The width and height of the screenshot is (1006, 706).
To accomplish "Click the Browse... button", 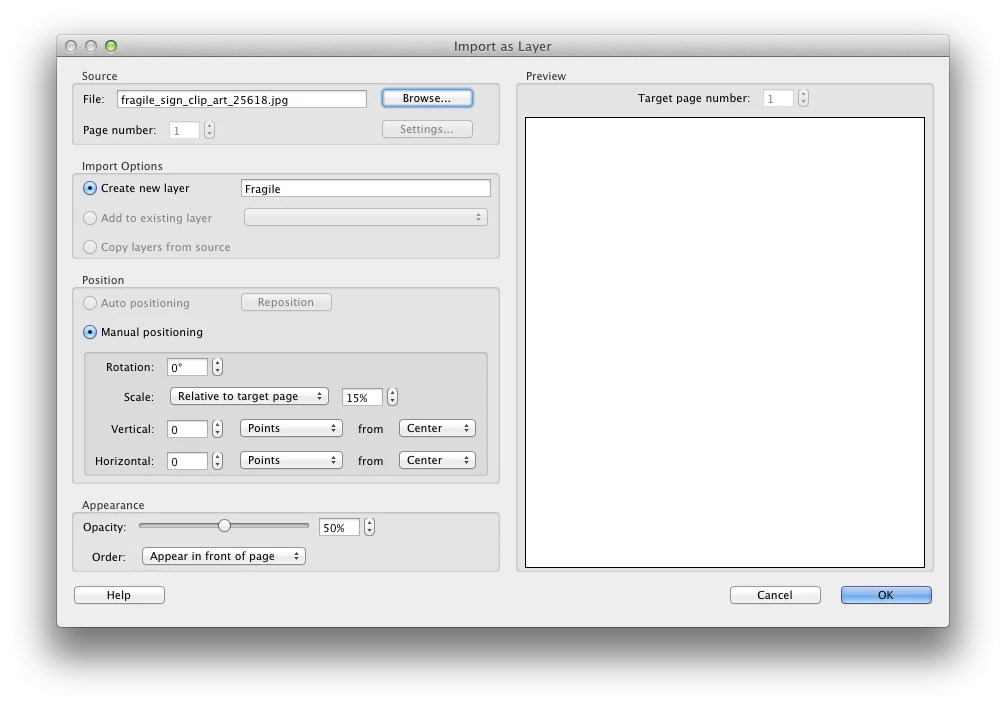I will point(427,98).
